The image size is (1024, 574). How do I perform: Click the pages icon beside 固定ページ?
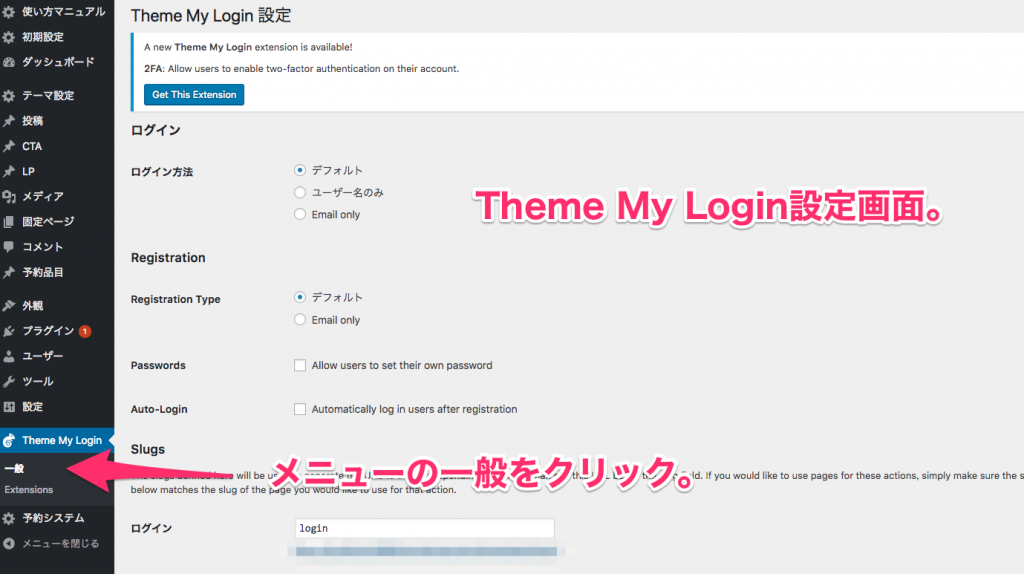tap(8, 222)
